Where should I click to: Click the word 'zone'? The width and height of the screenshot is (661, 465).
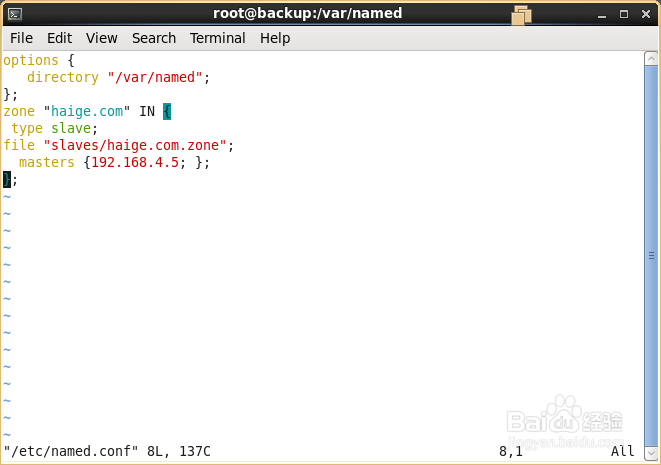[x=19, y=111]
